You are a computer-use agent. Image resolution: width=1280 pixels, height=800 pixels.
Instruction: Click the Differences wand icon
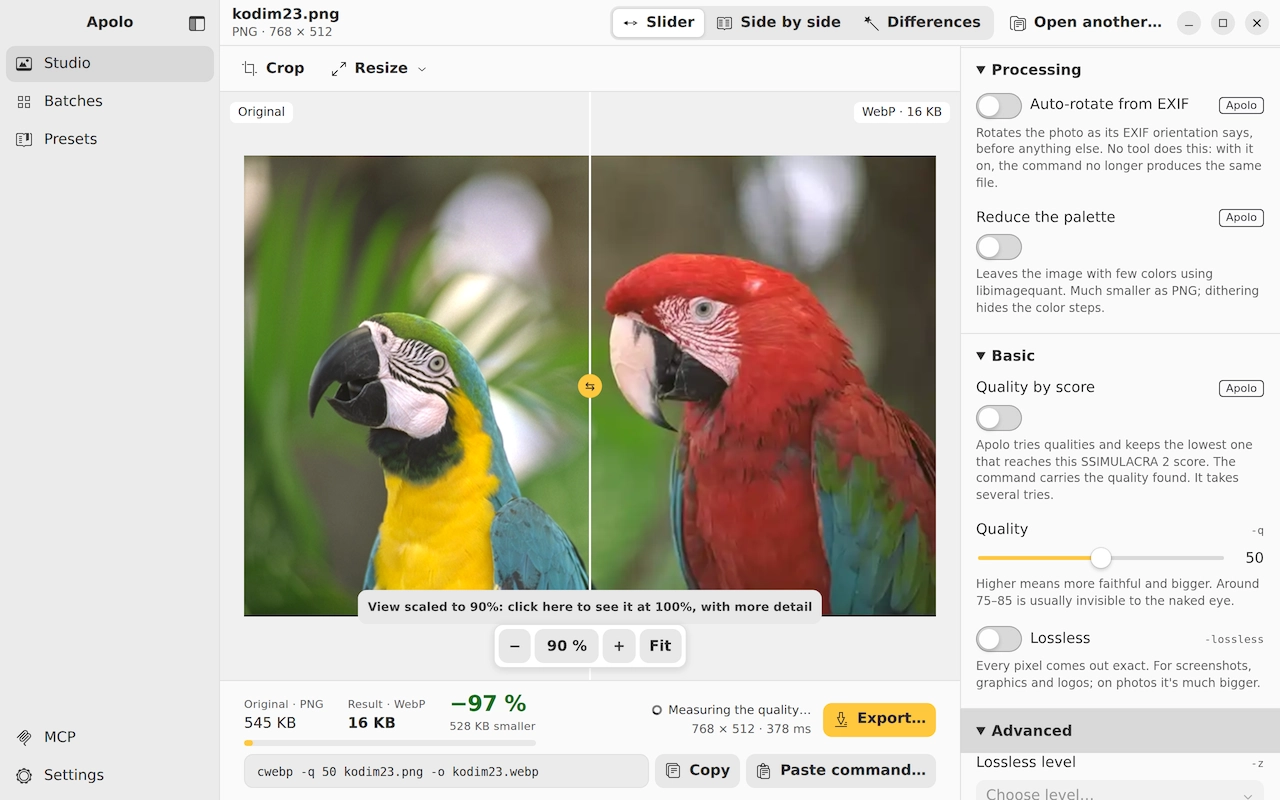871,23
